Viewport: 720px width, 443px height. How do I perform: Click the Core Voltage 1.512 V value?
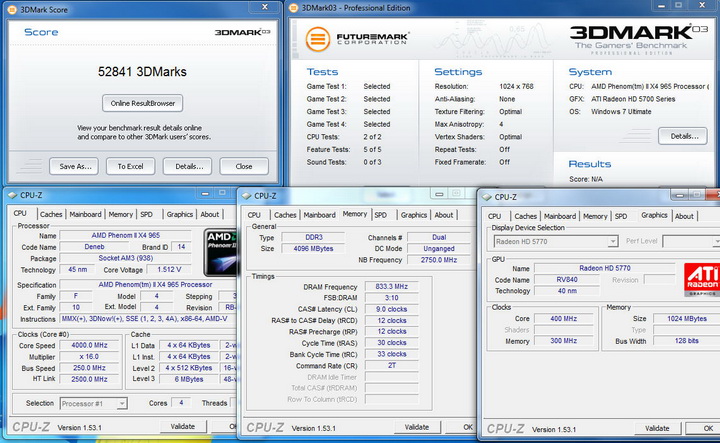[x=169, y=269]
